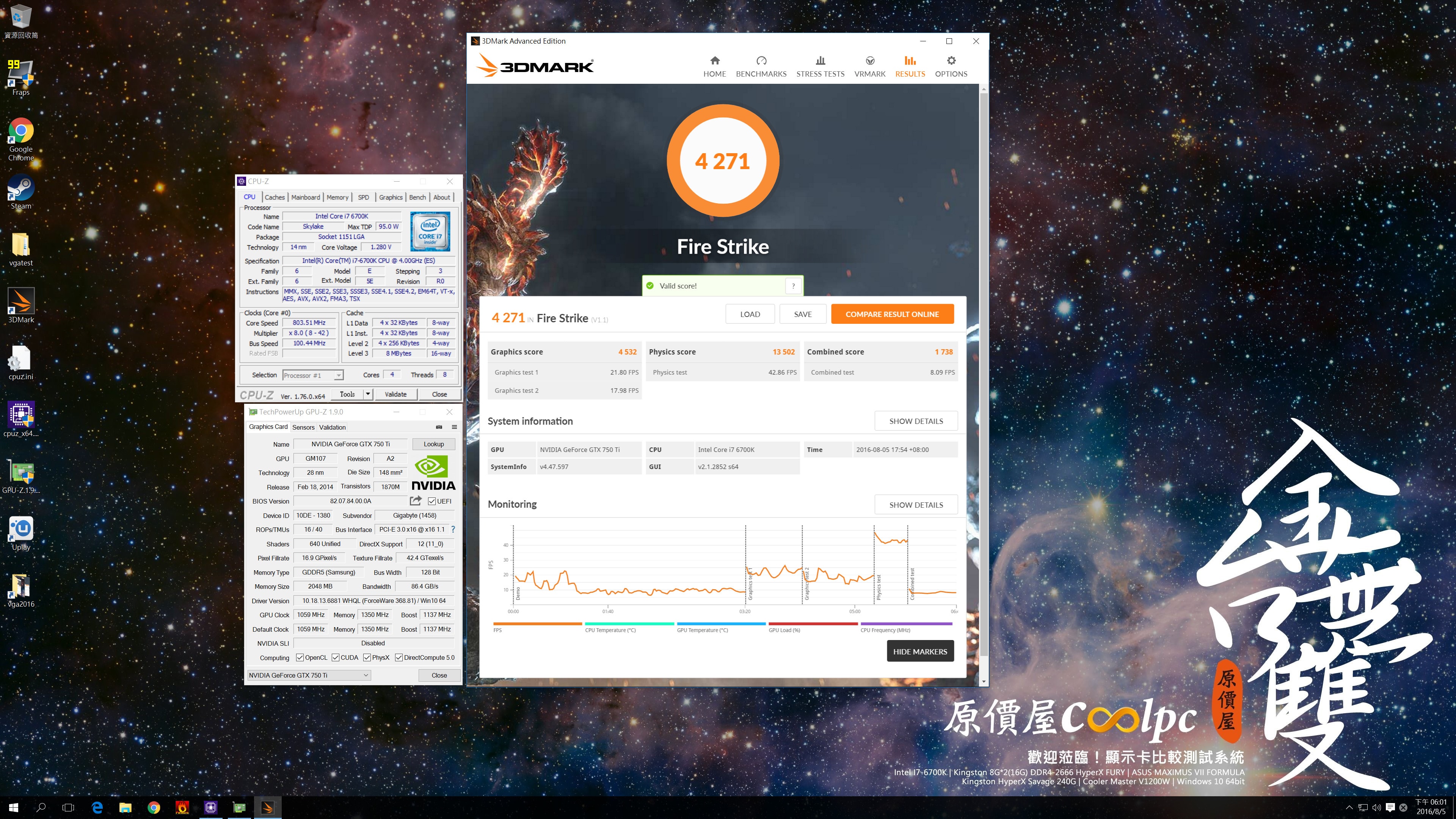Toggle the PhysX checkbox

367,657
